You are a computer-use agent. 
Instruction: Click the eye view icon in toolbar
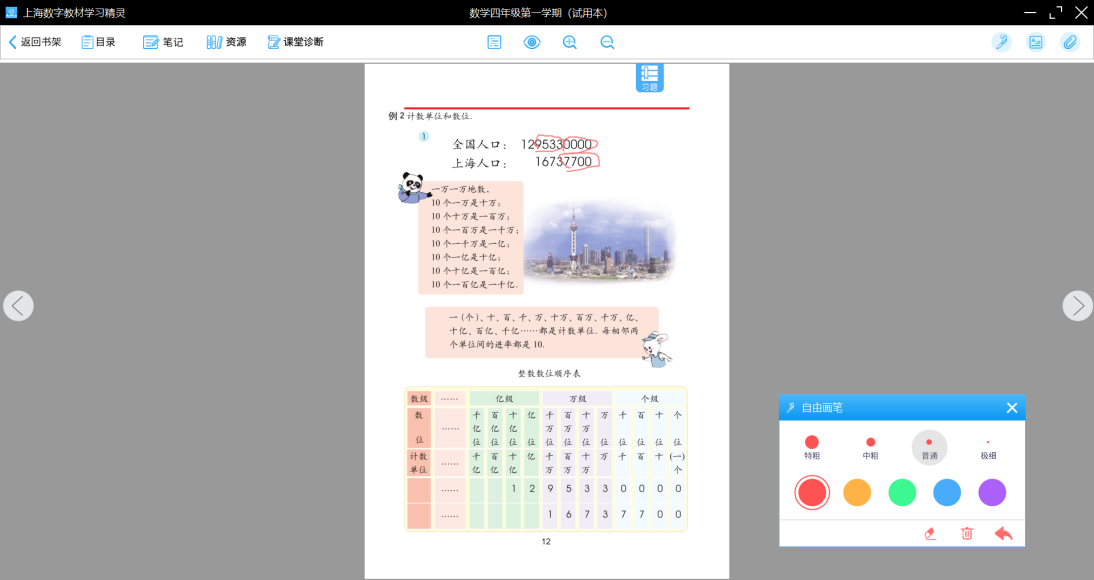pyautogui.click(x=532, y=42)
